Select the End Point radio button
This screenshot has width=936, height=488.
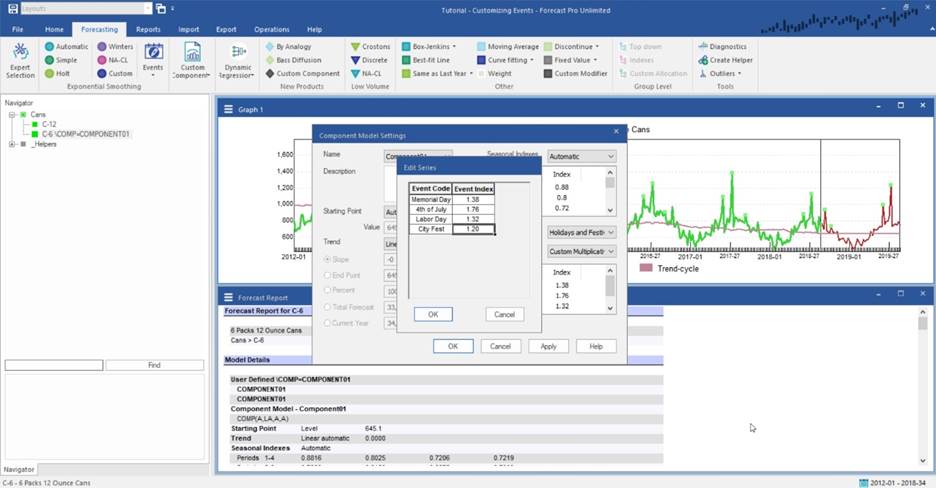tap(328, 275)
